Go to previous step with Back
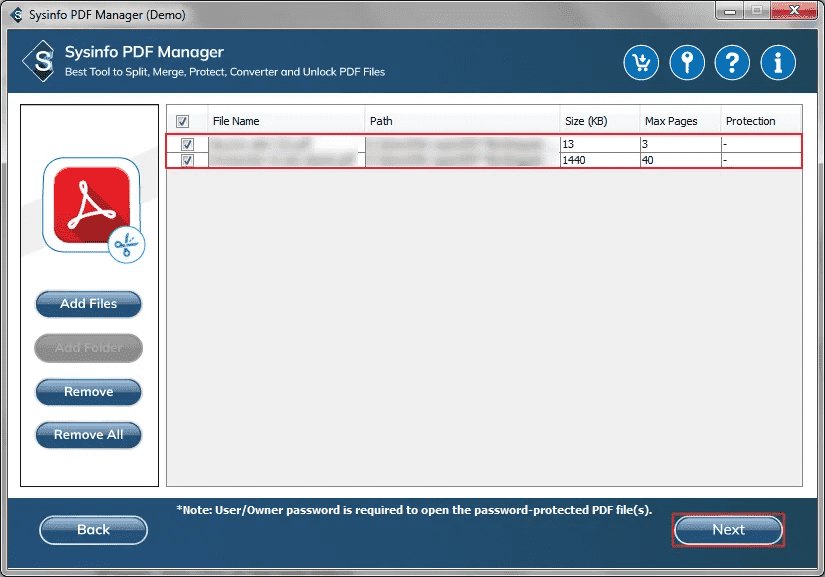The width and height of the screenshot is (825, 577). [93, 530]
